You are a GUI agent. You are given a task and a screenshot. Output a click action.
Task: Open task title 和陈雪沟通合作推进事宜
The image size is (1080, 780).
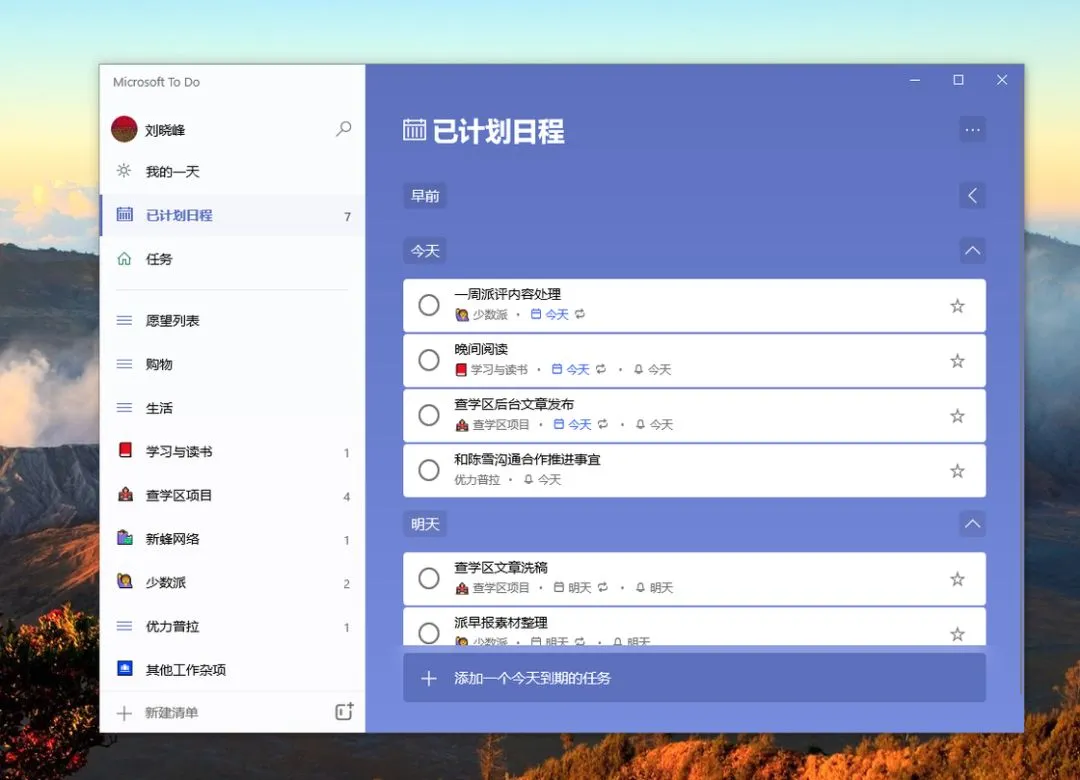pyautogui.click(x=527, y=460)
